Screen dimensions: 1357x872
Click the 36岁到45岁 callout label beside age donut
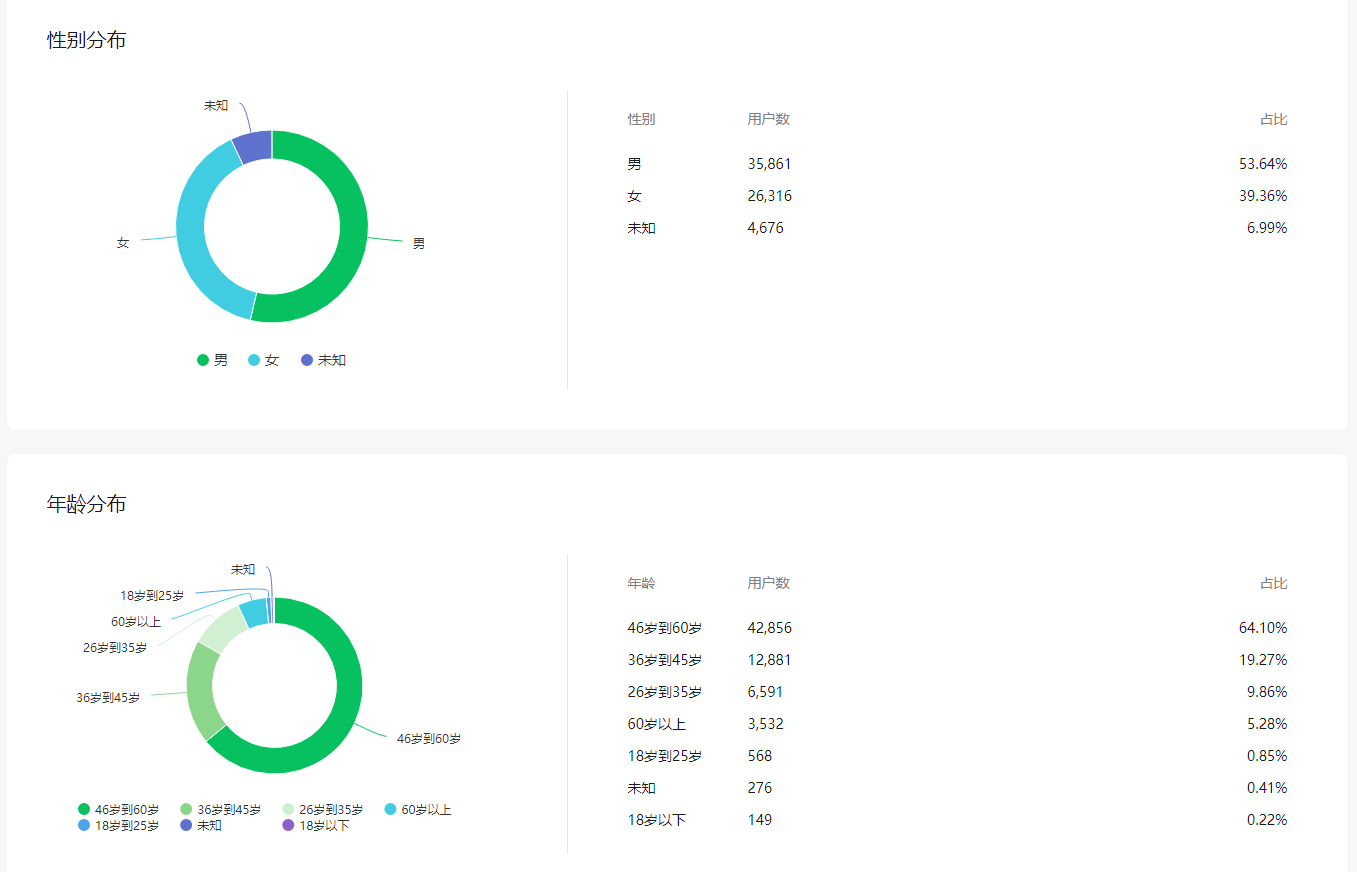108,697
